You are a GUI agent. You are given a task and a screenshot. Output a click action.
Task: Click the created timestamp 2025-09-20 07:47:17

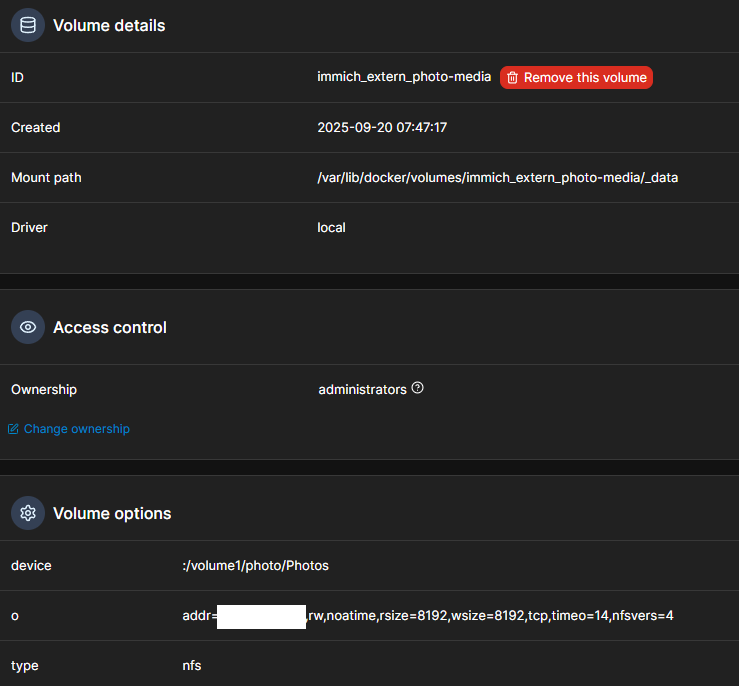click(382, 128)
